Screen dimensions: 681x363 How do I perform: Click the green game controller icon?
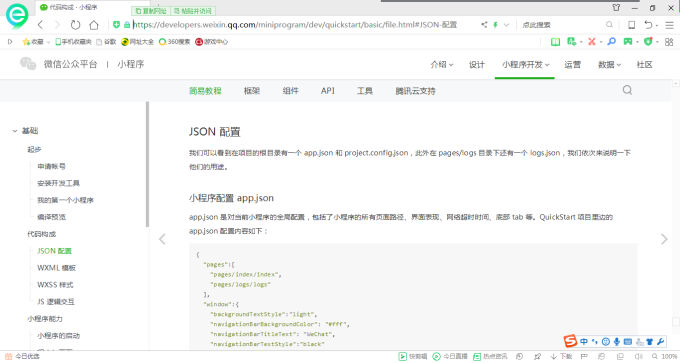[628, 42]
